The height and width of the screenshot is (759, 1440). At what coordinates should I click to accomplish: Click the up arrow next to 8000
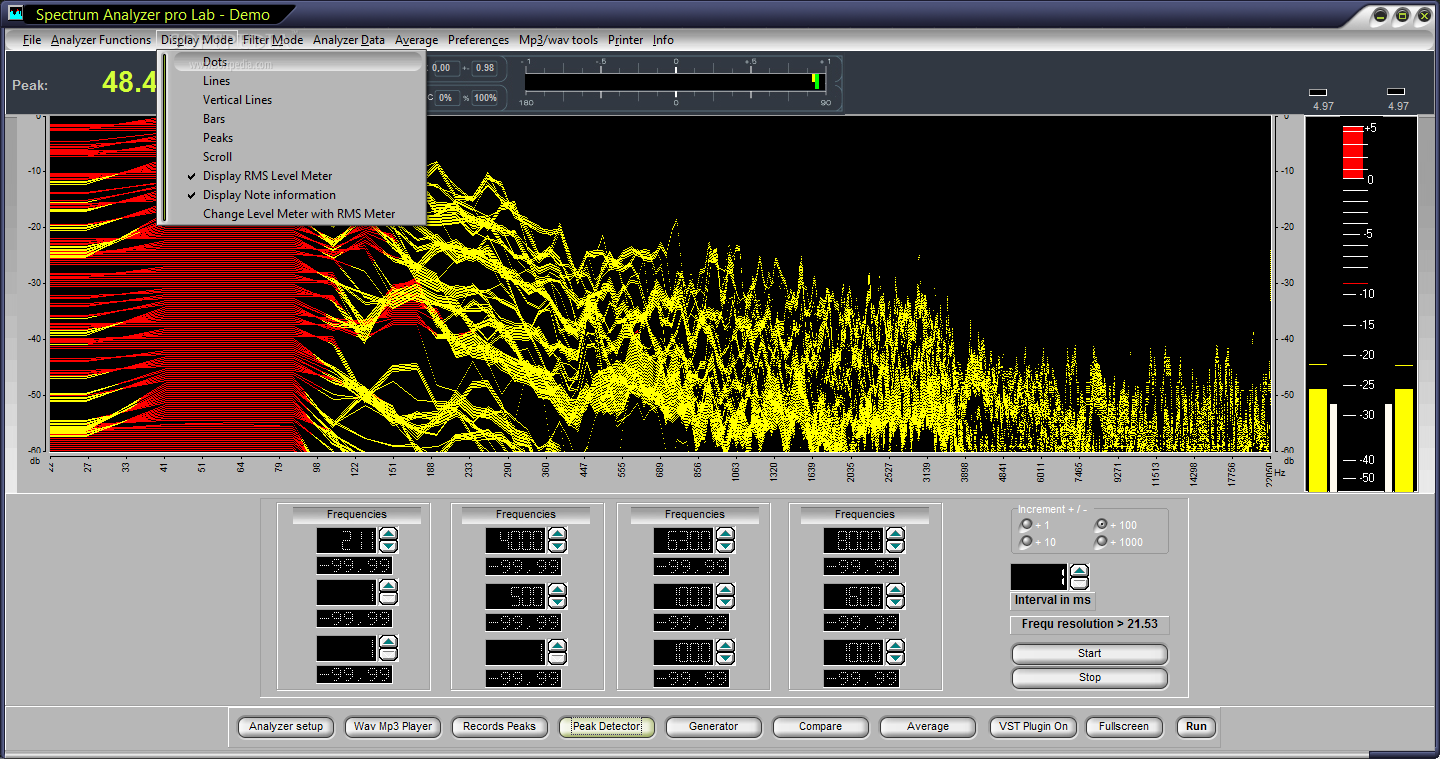point(895,534)
